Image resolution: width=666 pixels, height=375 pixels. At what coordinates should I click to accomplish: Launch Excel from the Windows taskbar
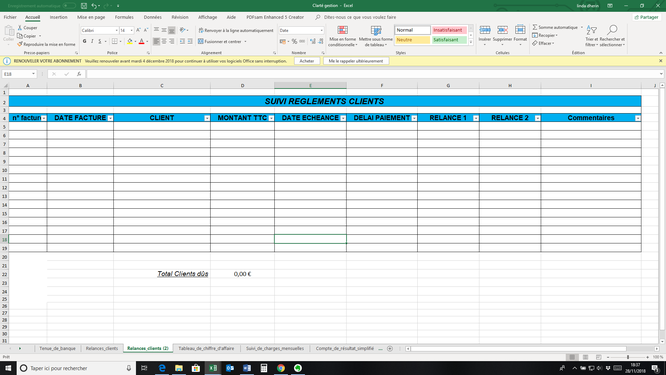click(213, 368)
